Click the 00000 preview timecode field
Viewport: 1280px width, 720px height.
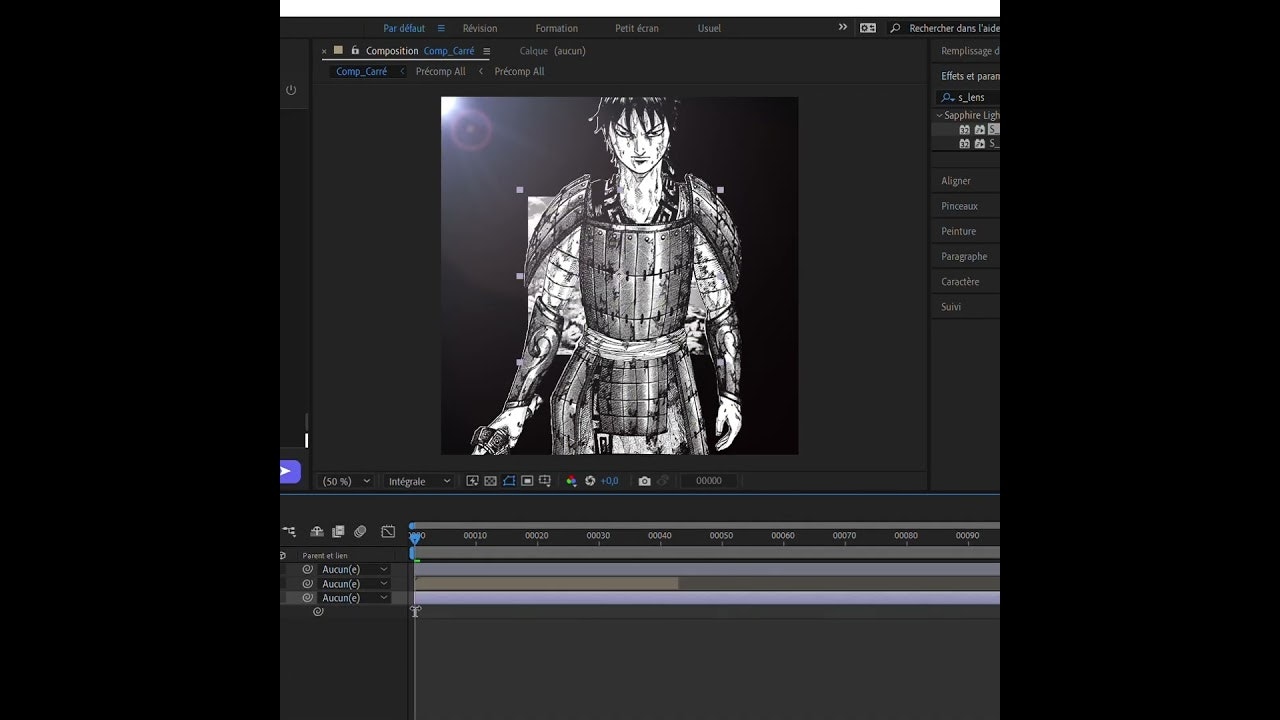708,481
